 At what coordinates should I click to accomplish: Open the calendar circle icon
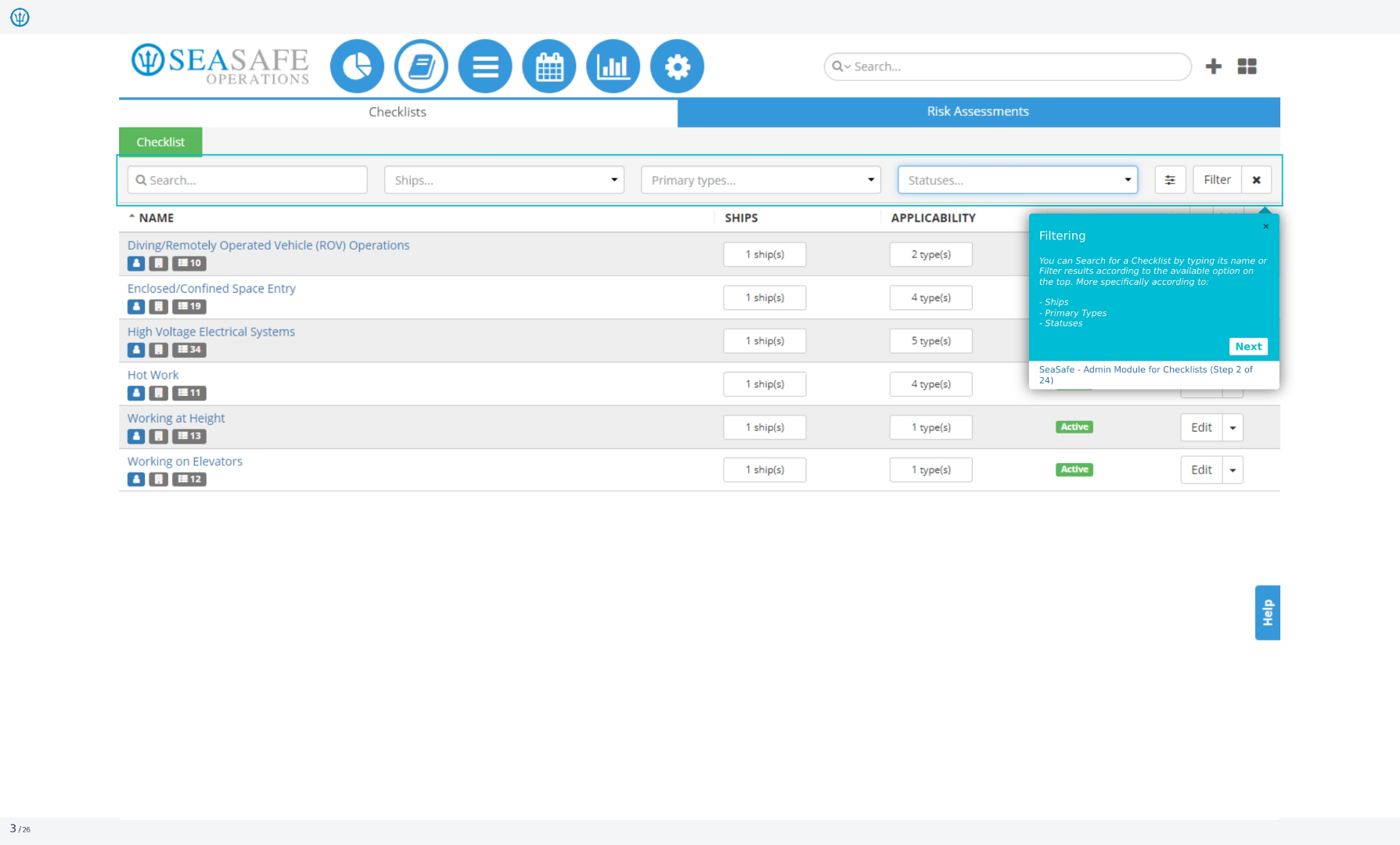[549, 67]
